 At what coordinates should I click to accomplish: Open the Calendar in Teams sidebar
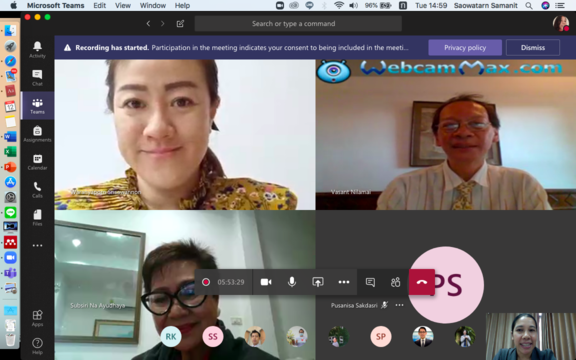(37, 162)
